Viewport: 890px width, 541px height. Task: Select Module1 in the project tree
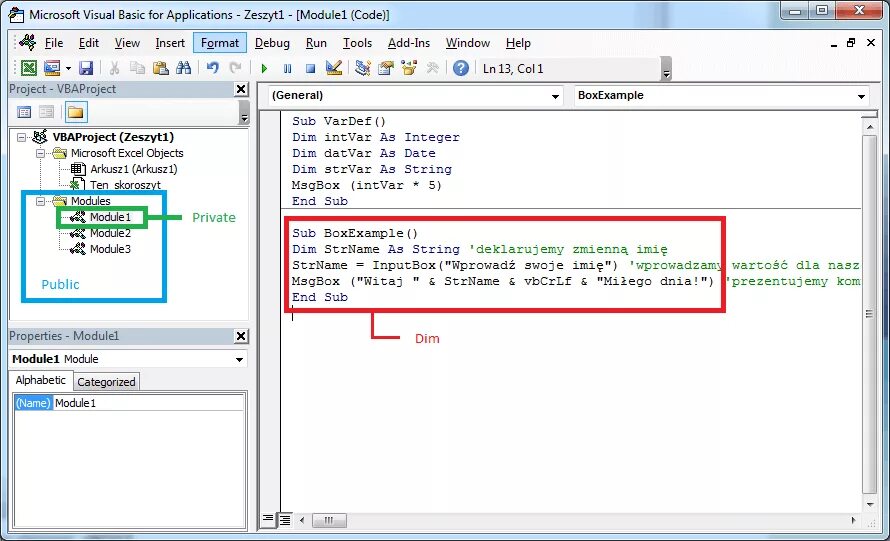coord(110,217)
